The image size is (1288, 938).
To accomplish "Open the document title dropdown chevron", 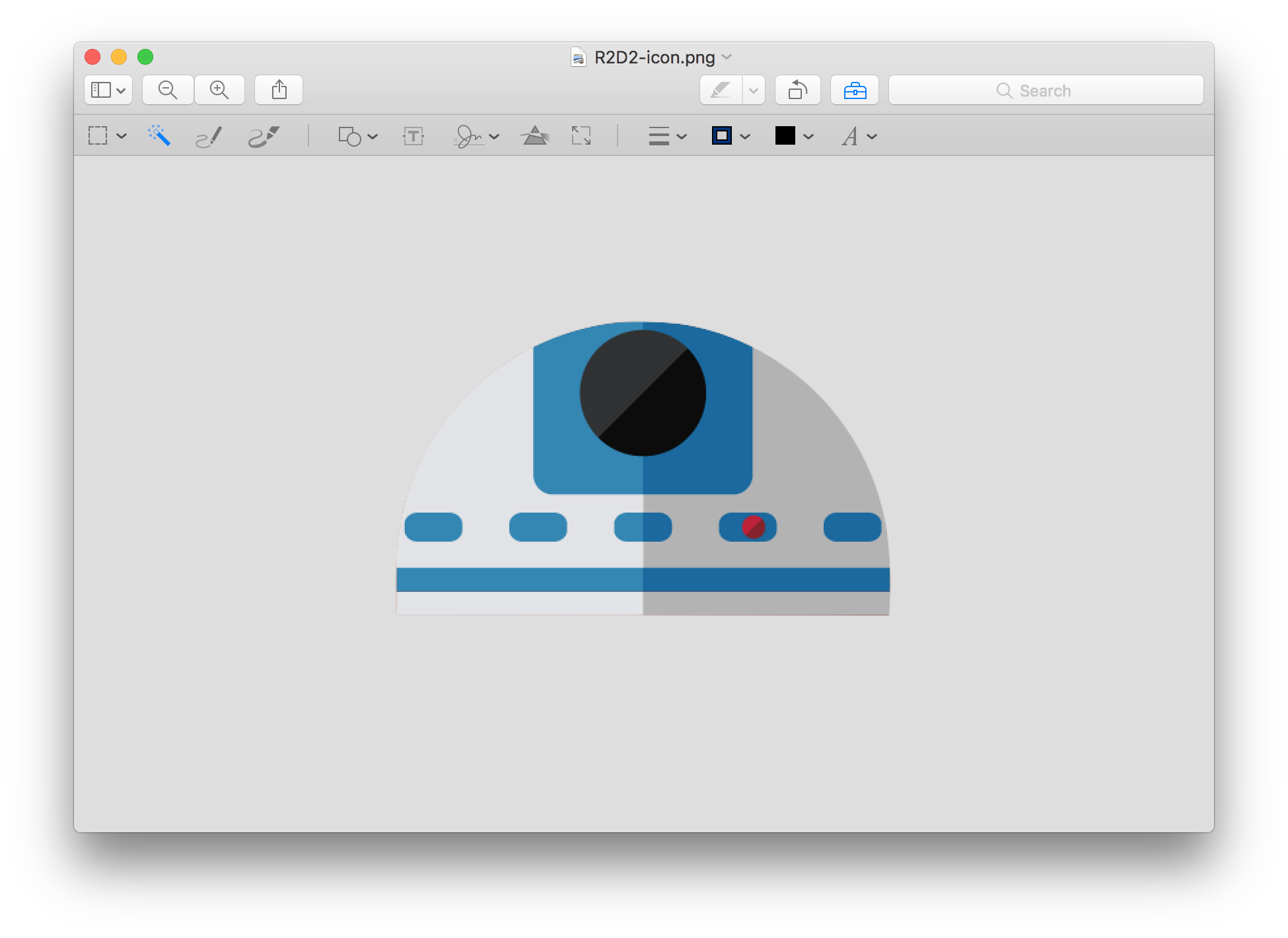I will tap(727, 57).
